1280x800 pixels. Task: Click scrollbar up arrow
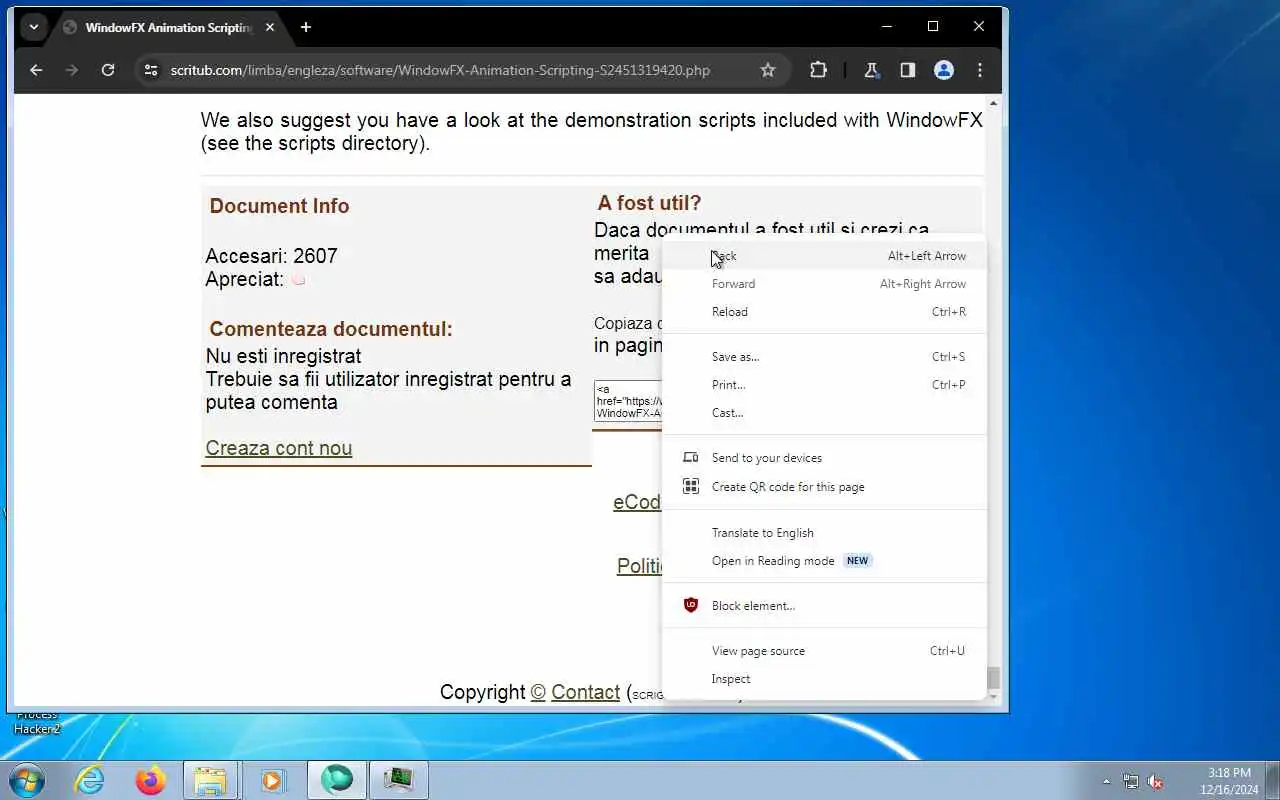click(993, 103)
